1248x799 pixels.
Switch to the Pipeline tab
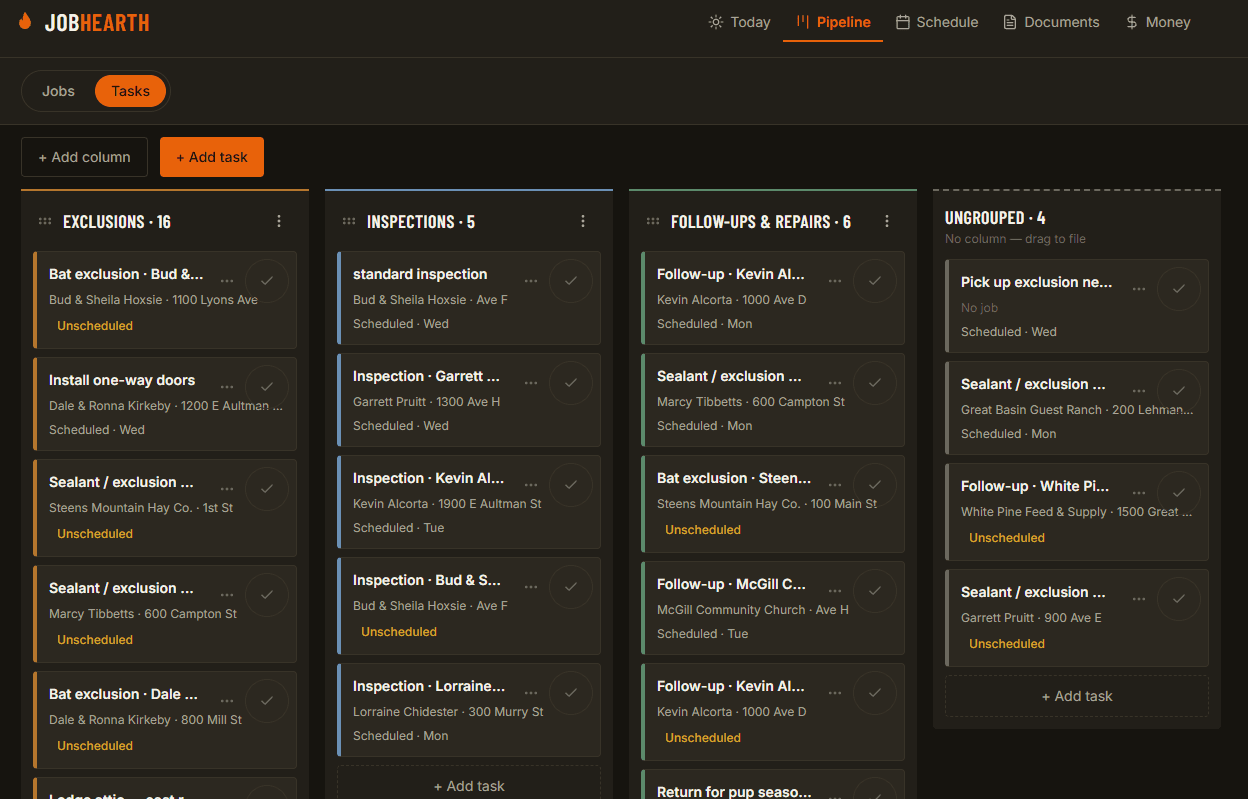833,22
